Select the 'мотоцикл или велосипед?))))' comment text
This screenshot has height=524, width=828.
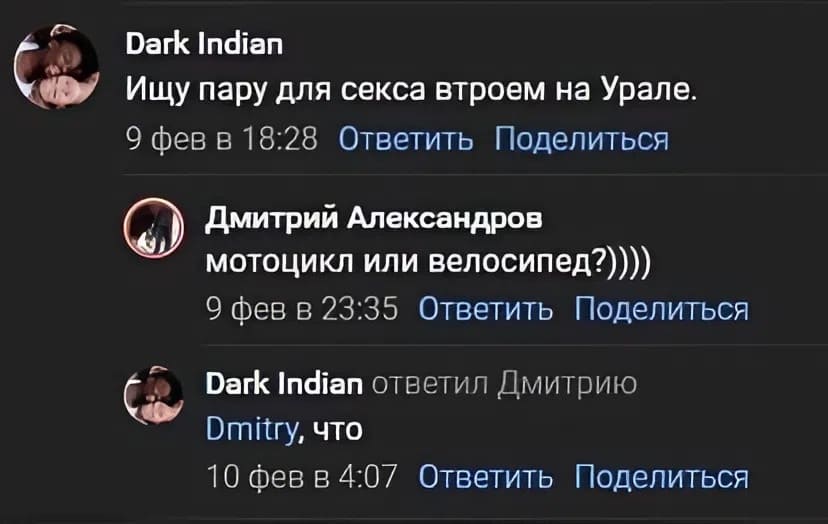[428, 262]
